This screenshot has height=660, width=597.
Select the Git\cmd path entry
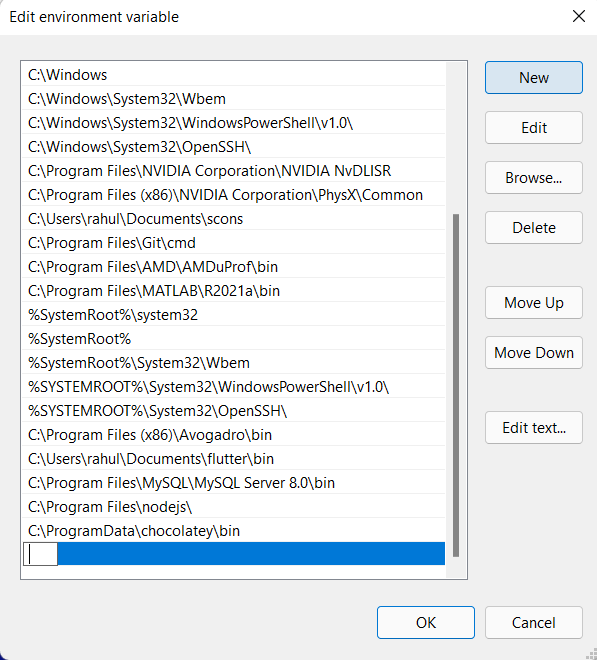(234, 243)
